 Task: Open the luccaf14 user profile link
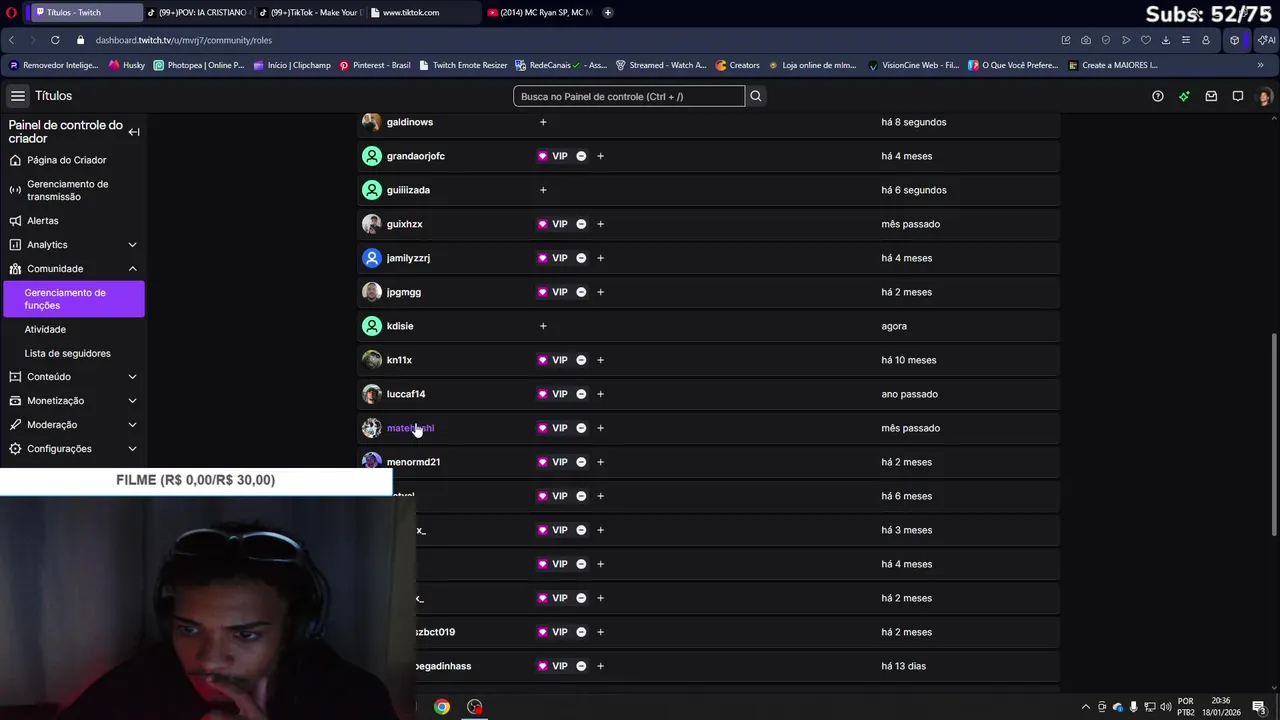[406, 394]
